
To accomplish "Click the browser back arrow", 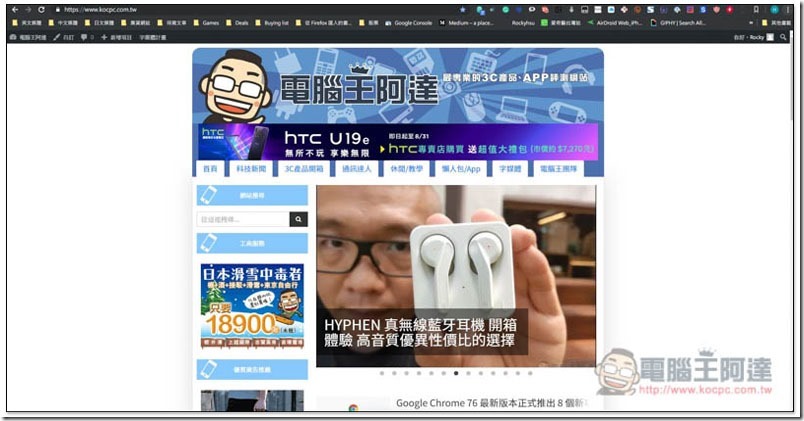I will pyautogui.click(x=15, y=10).
